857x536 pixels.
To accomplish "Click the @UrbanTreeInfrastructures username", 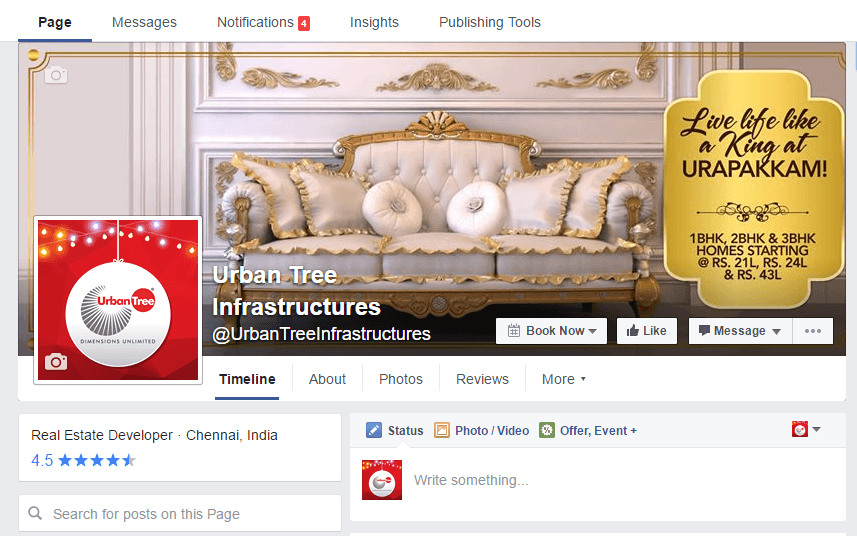I will click(321, 333).
